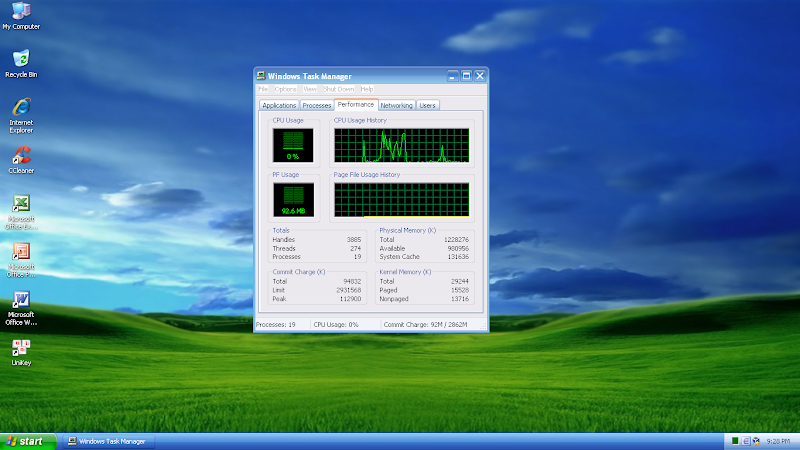This screenshot has height=450, width=800.
Task: Click the 'Kernel Memory (K)' group label
Action: click(x=405, y=272)
